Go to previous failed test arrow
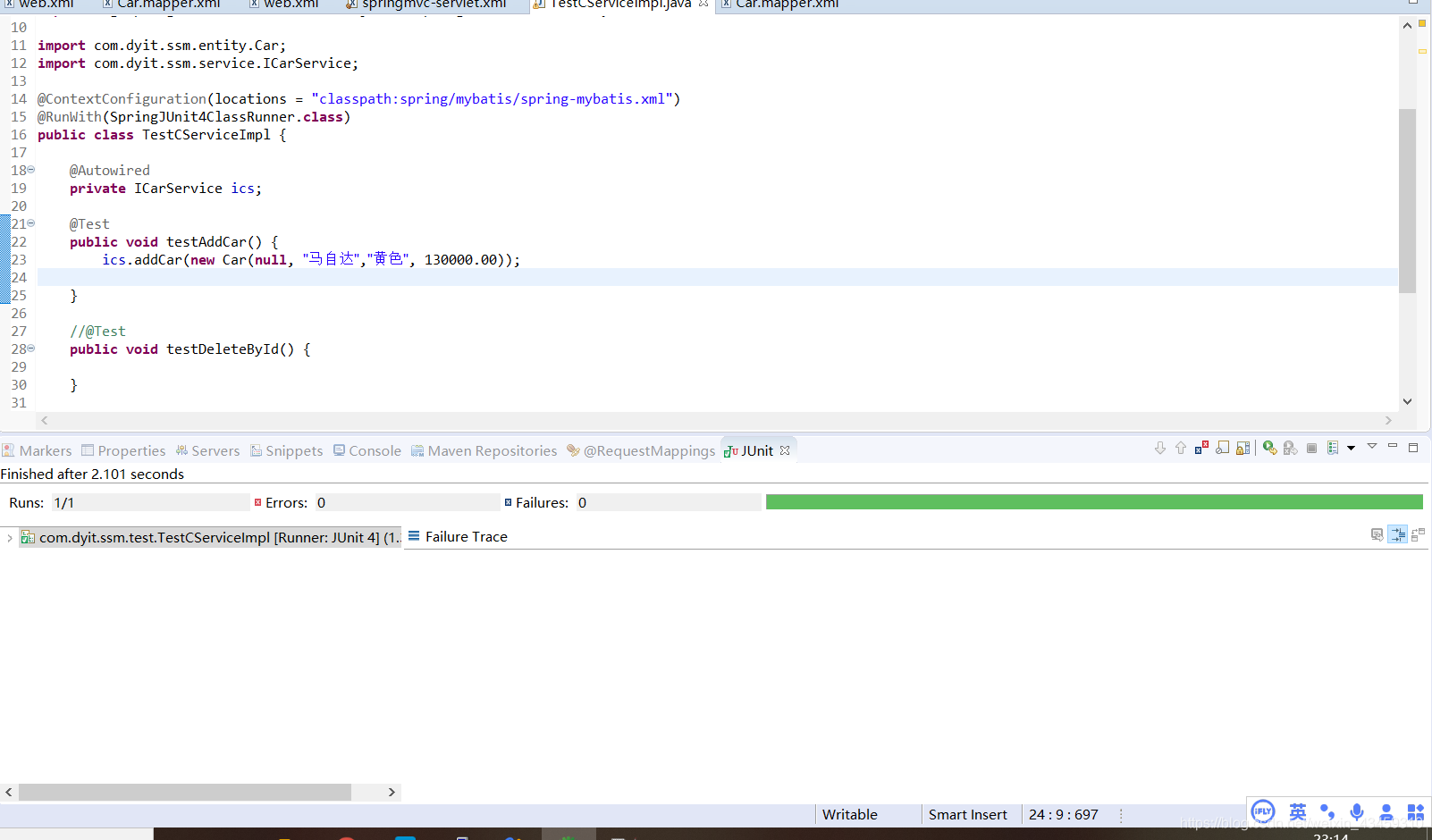The height and width of the screenshot is (840, 1432). pyautogui.click(x=1181, y=448)
